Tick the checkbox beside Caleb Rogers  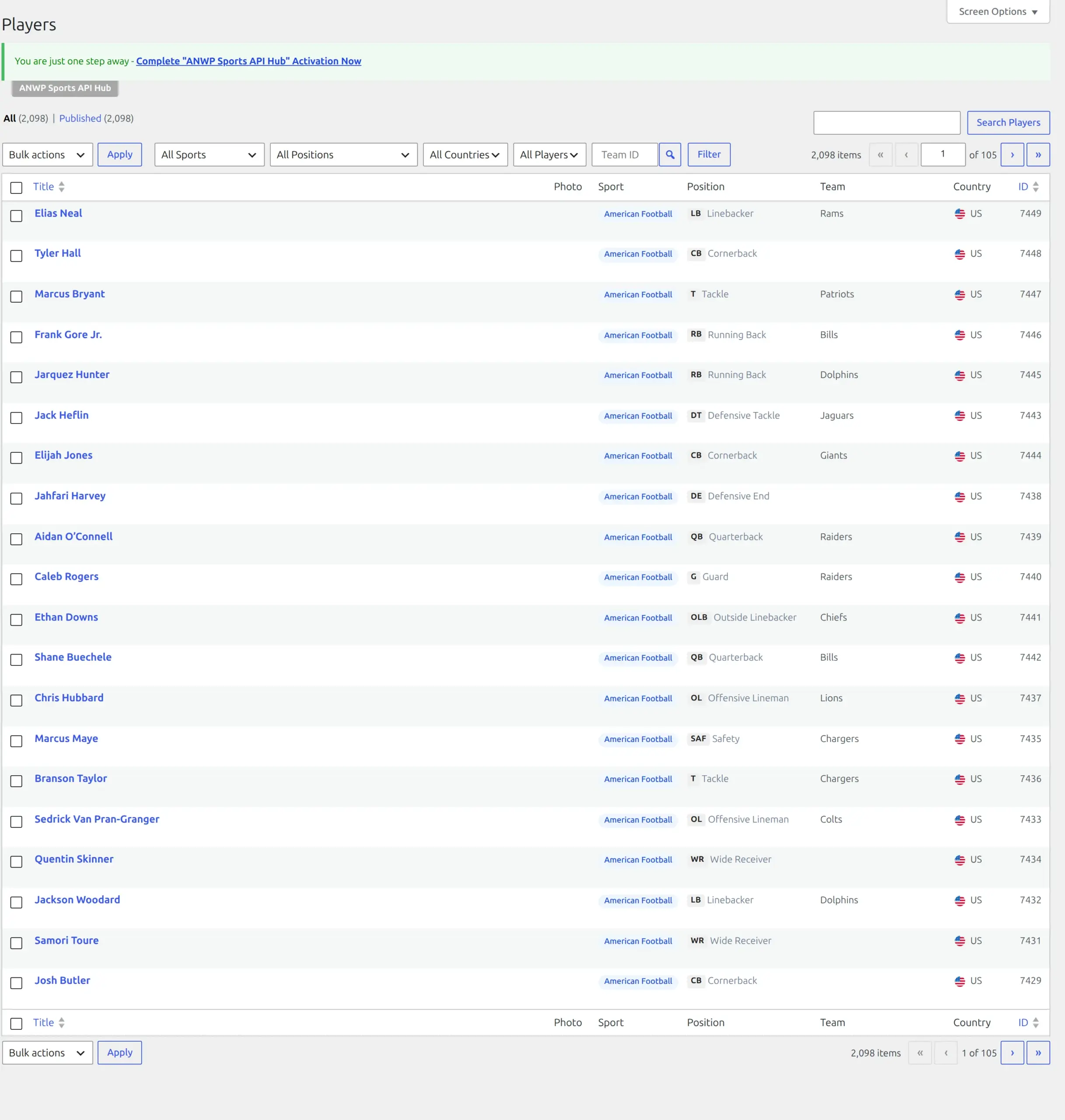(x=17, y=579)
